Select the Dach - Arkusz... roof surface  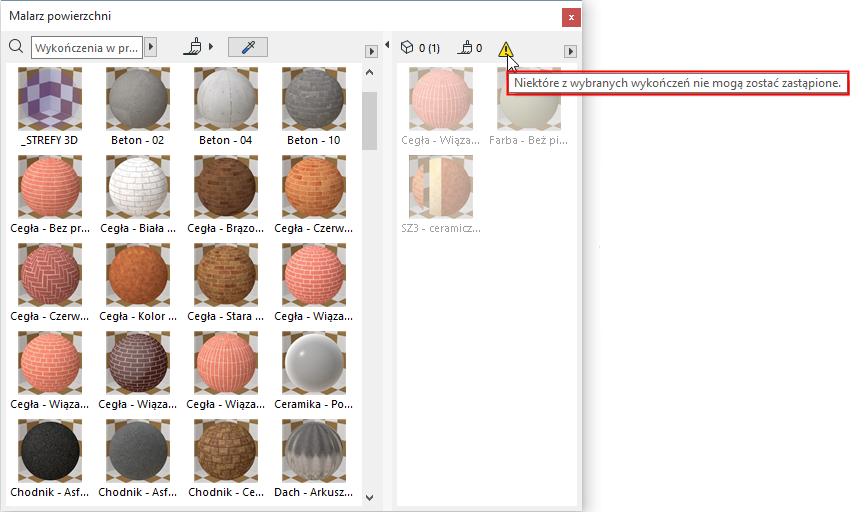point(314,451)
